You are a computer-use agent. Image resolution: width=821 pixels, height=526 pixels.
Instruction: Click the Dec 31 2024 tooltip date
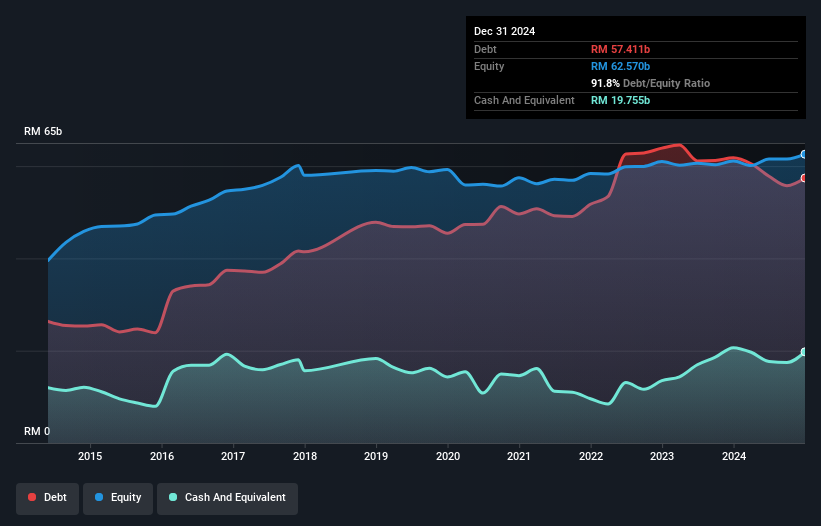(x=504, y=31)
